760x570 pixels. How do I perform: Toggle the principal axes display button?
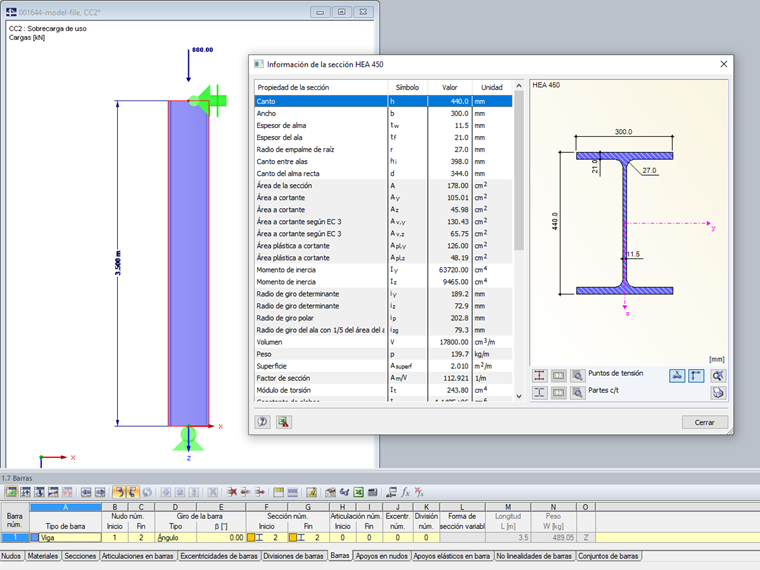pos(696,376)
